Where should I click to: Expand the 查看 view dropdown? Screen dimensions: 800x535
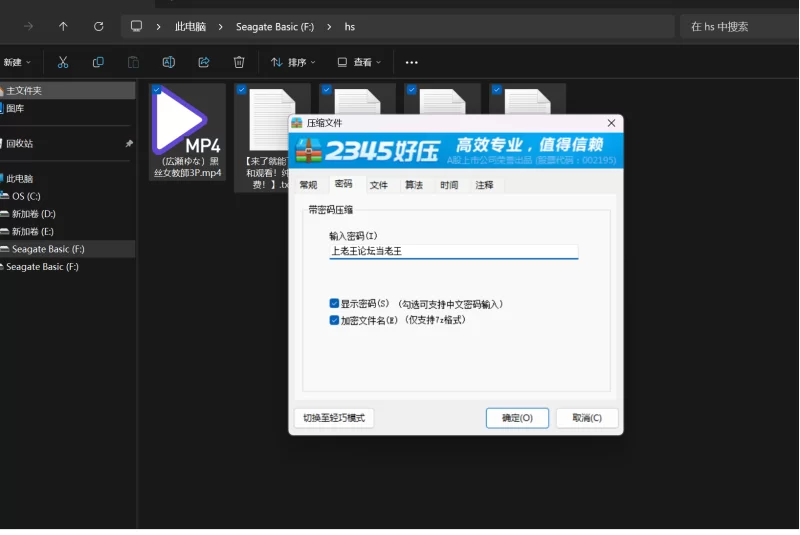pyautogui.click(x=360, y=62)
